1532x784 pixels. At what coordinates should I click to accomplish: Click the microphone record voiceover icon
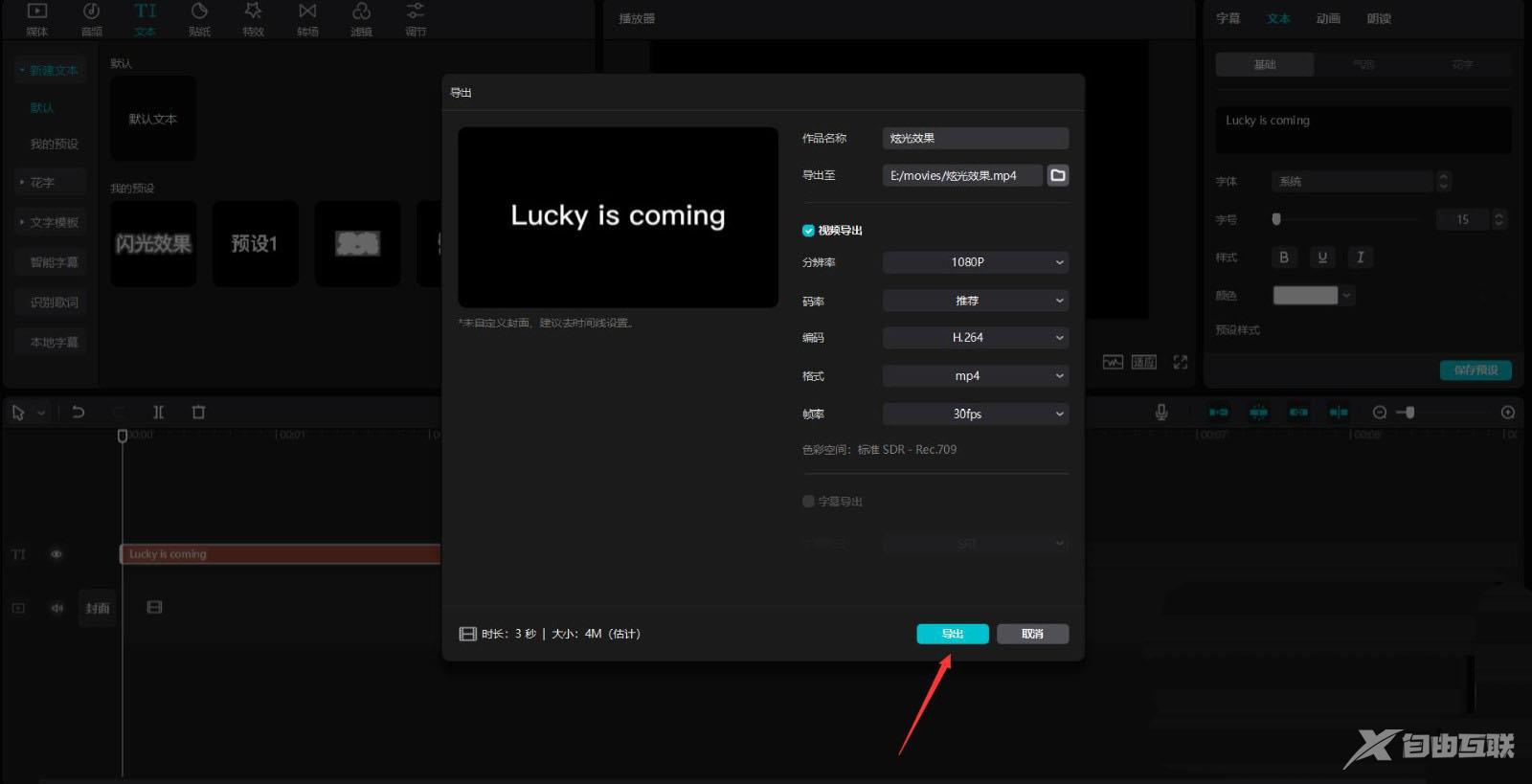[x=1160, y=412]
